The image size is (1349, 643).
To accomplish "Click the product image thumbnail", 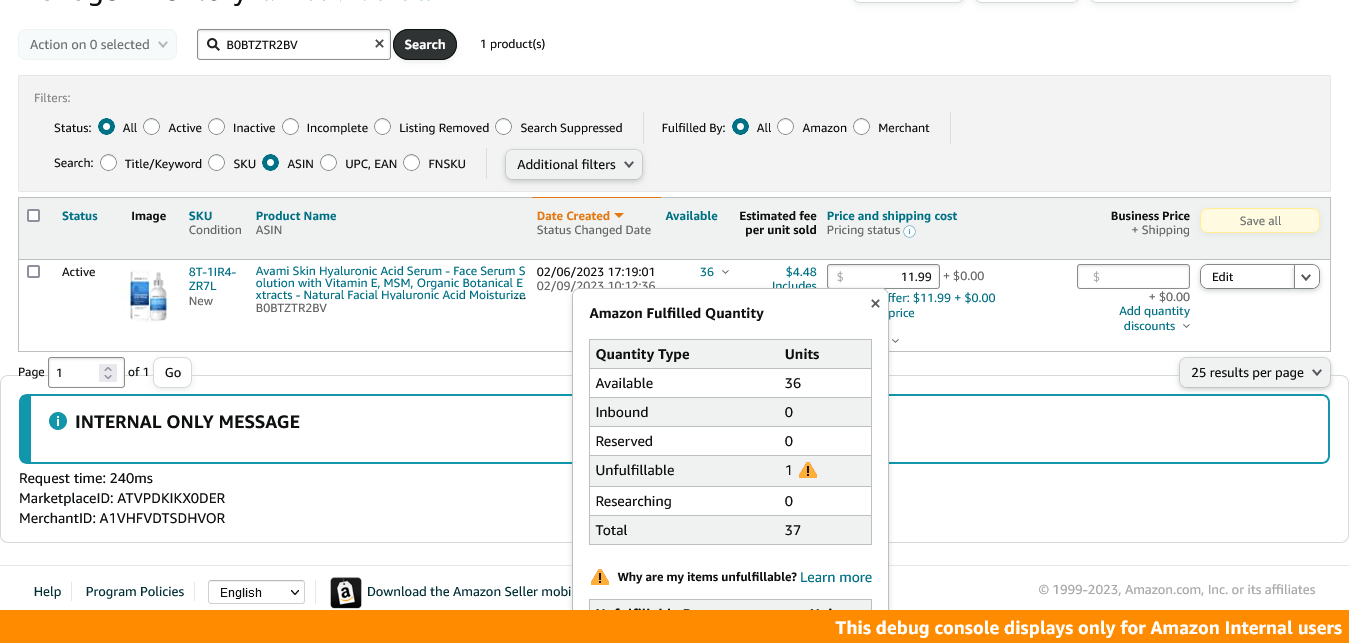I will (x=149, y=295).
